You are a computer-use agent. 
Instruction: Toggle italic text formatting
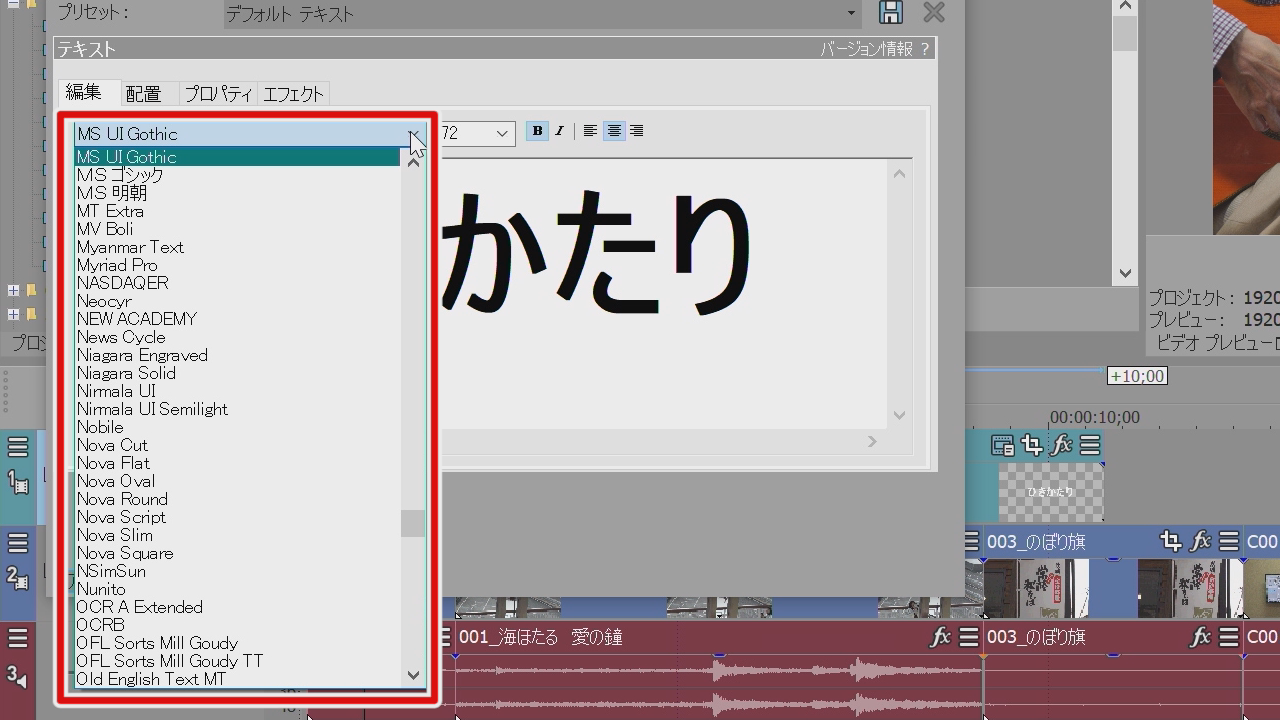tap(560, 131)
